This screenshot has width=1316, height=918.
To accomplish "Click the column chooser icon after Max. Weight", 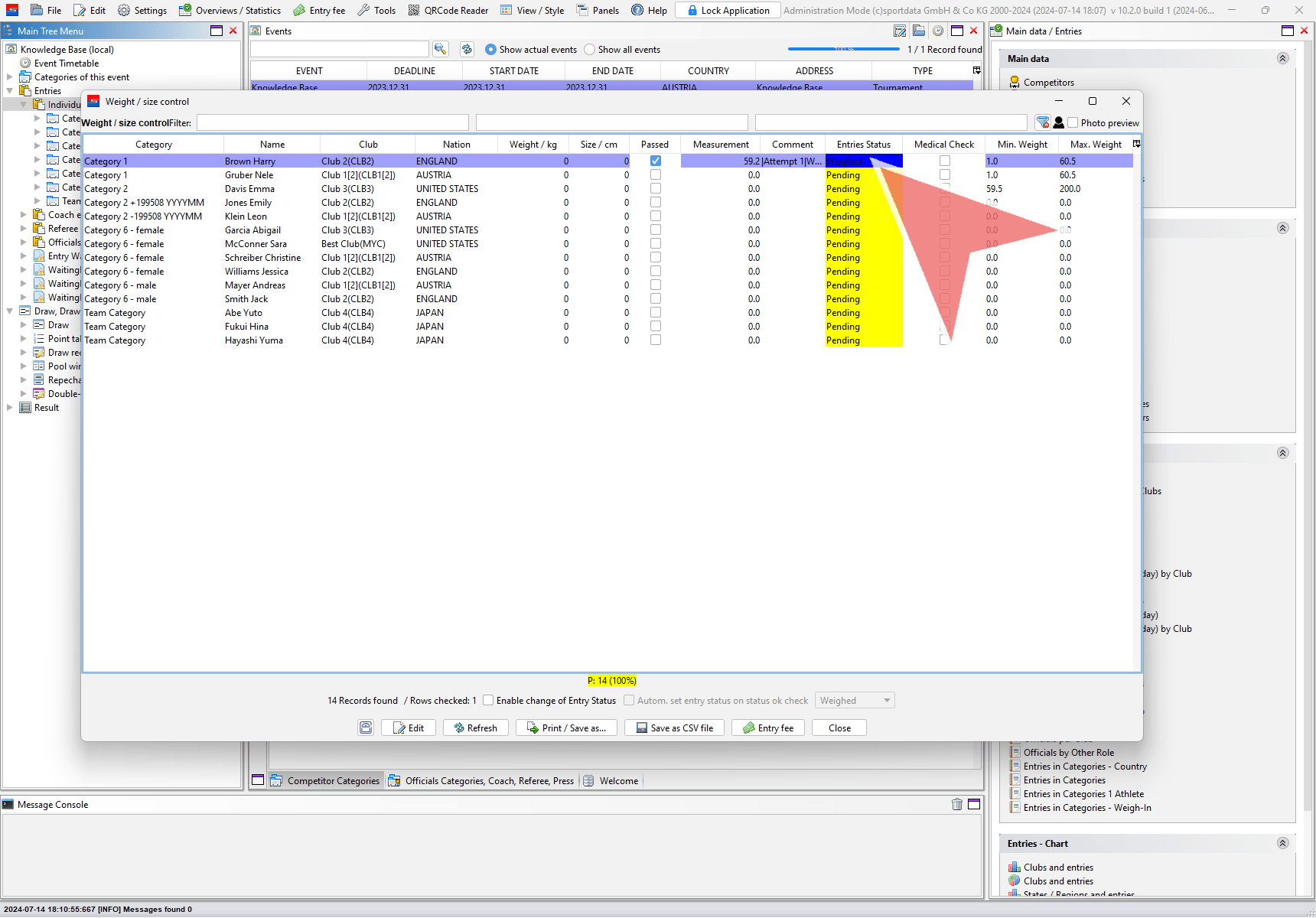I will pos(1136,144).
